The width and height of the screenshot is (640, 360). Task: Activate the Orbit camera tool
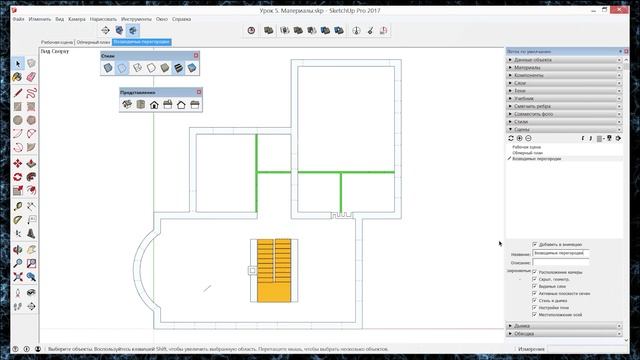click(18, 250)
